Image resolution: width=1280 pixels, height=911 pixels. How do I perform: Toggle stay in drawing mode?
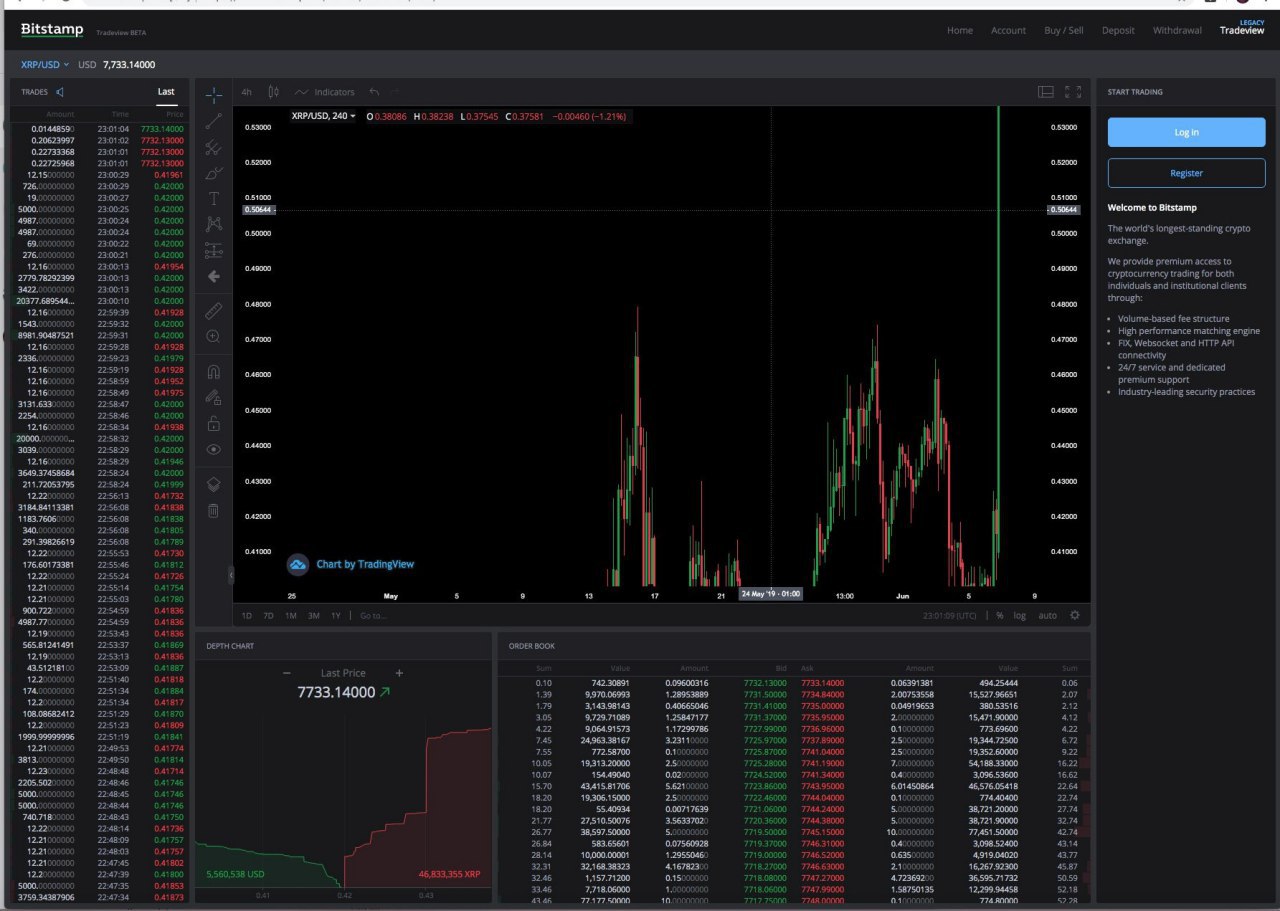(213, 398)
